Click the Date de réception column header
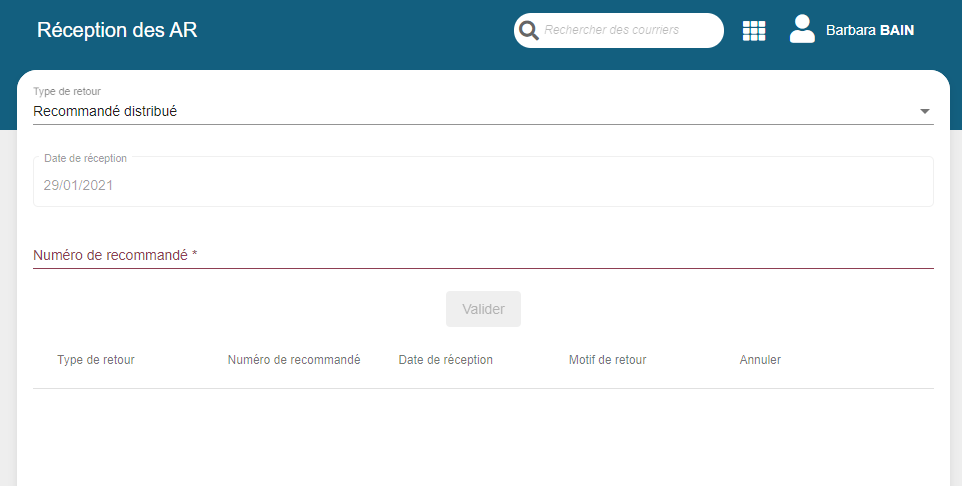The width and height of the screenshot is (962, 486). click(445, 360)
